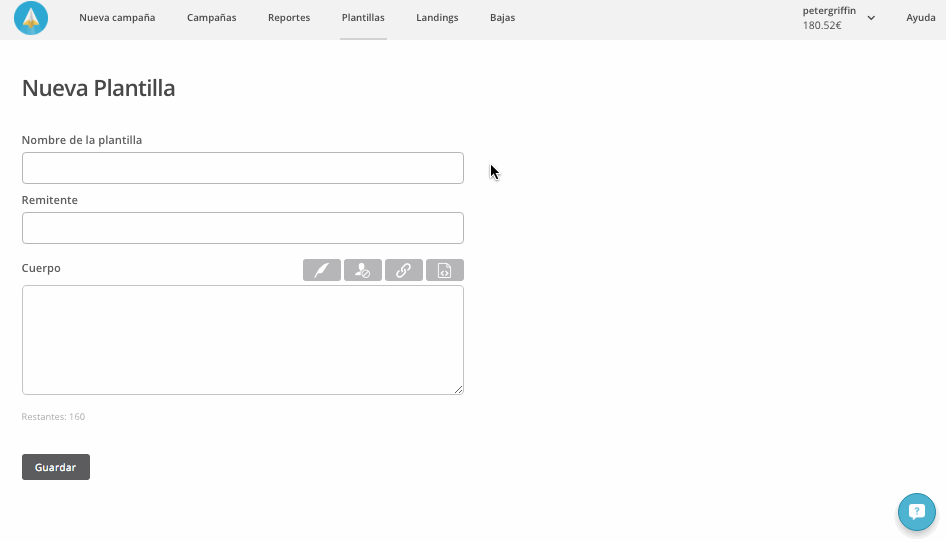Screen dimensions: 946x542
Task: Click inside the Cuerpo text area
Action: coord(242,340)
